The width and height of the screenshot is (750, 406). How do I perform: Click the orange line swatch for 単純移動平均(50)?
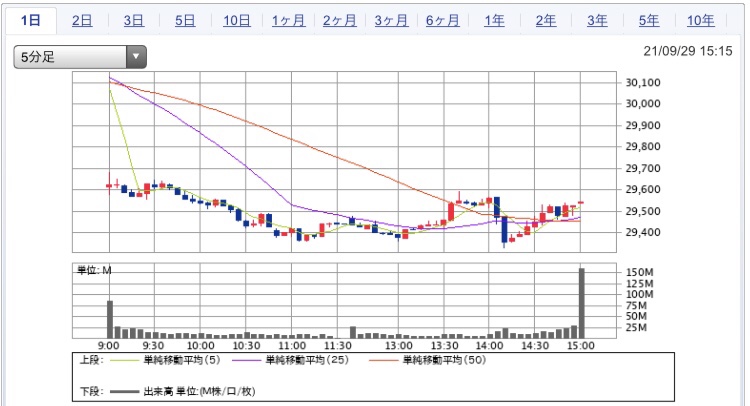pos(384,361)
